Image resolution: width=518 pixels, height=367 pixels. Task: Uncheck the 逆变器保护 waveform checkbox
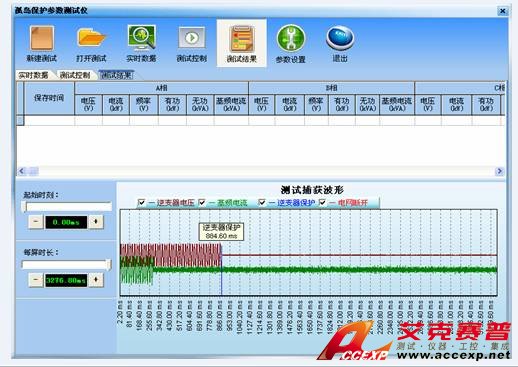coord(262,202)
